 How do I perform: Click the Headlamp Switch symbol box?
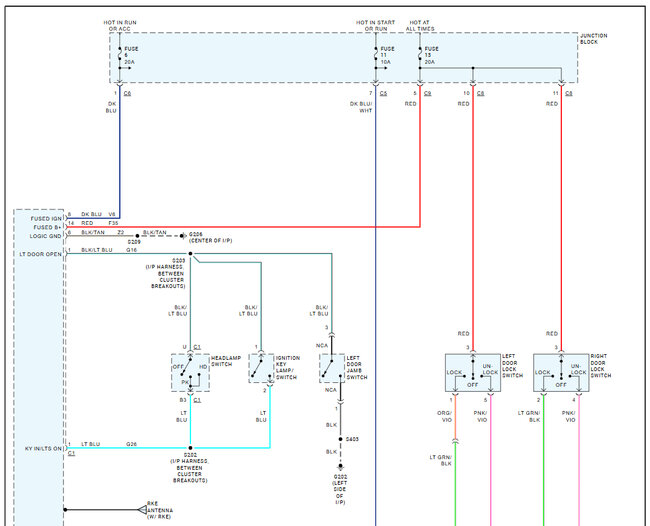[x=190, y=373]
